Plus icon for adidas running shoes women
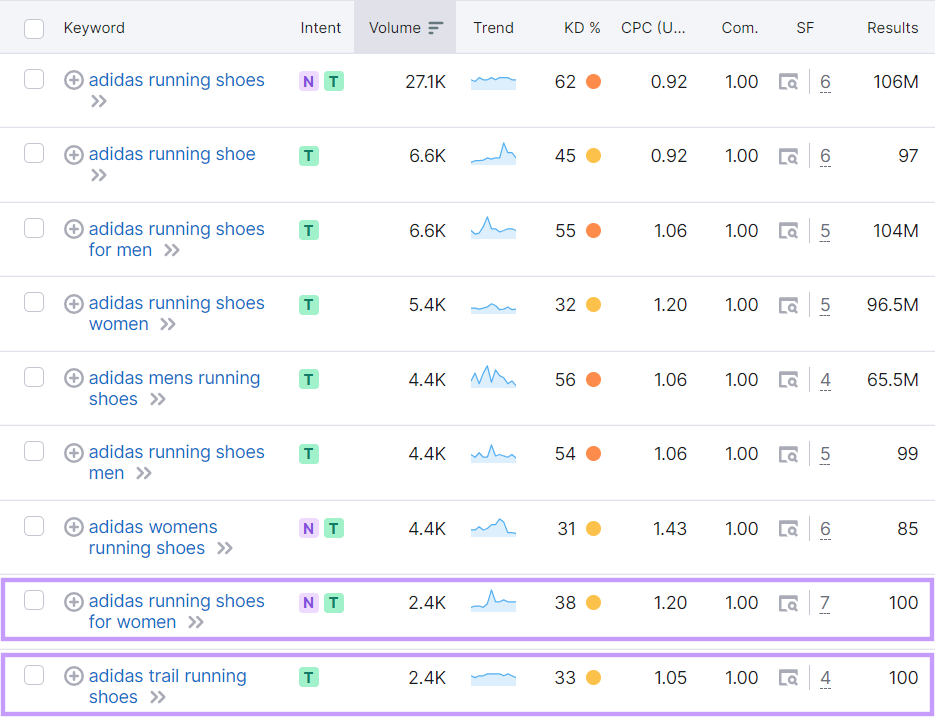This screenshot has width=935, height=721. click(x=73, y=304)
